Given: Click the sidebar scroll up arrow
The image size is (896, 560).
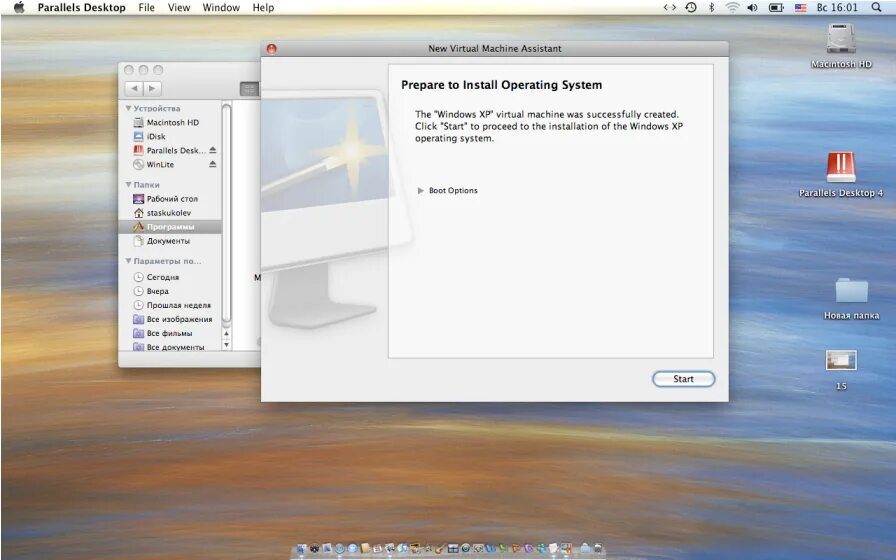Looking at the screenshot, I should point(226,333).
